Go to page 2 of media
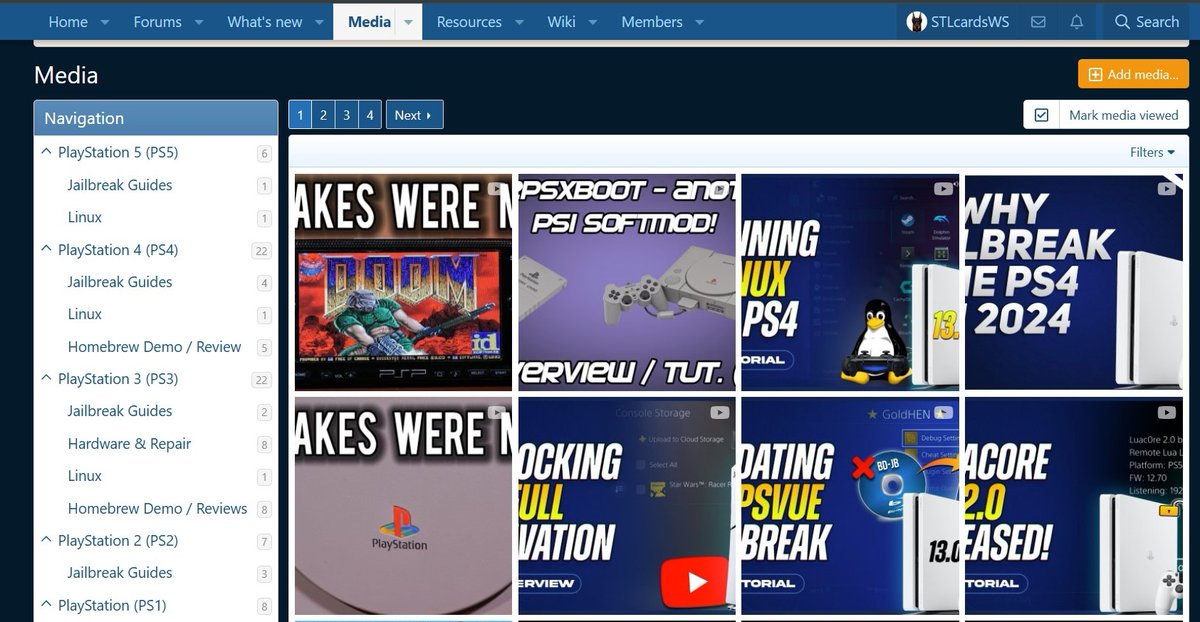Image resolution: width=1200 pixels, height=622 pixels. point(323,115)
